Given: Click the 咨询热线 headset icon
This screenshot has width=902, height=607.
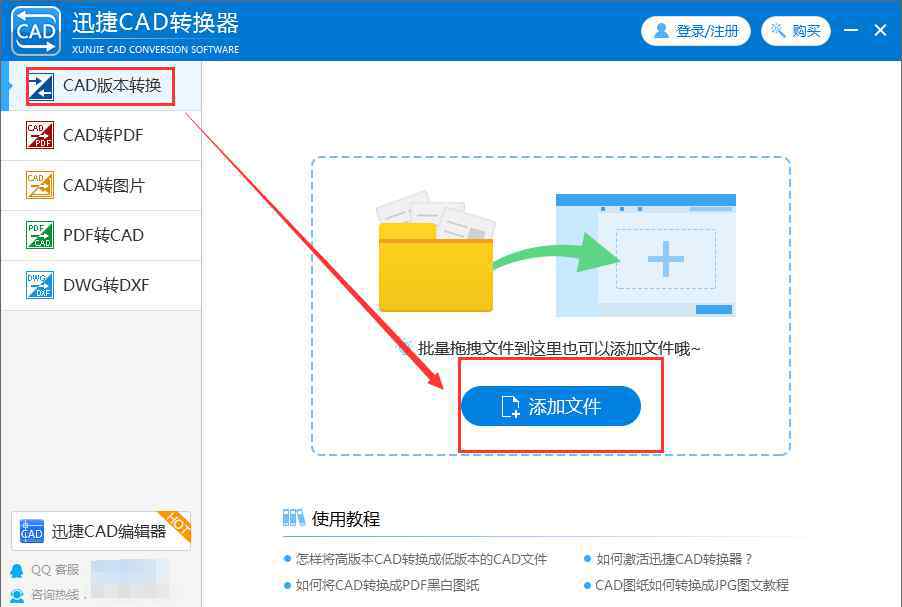Looking at the screenshot, I should (17, 595).
